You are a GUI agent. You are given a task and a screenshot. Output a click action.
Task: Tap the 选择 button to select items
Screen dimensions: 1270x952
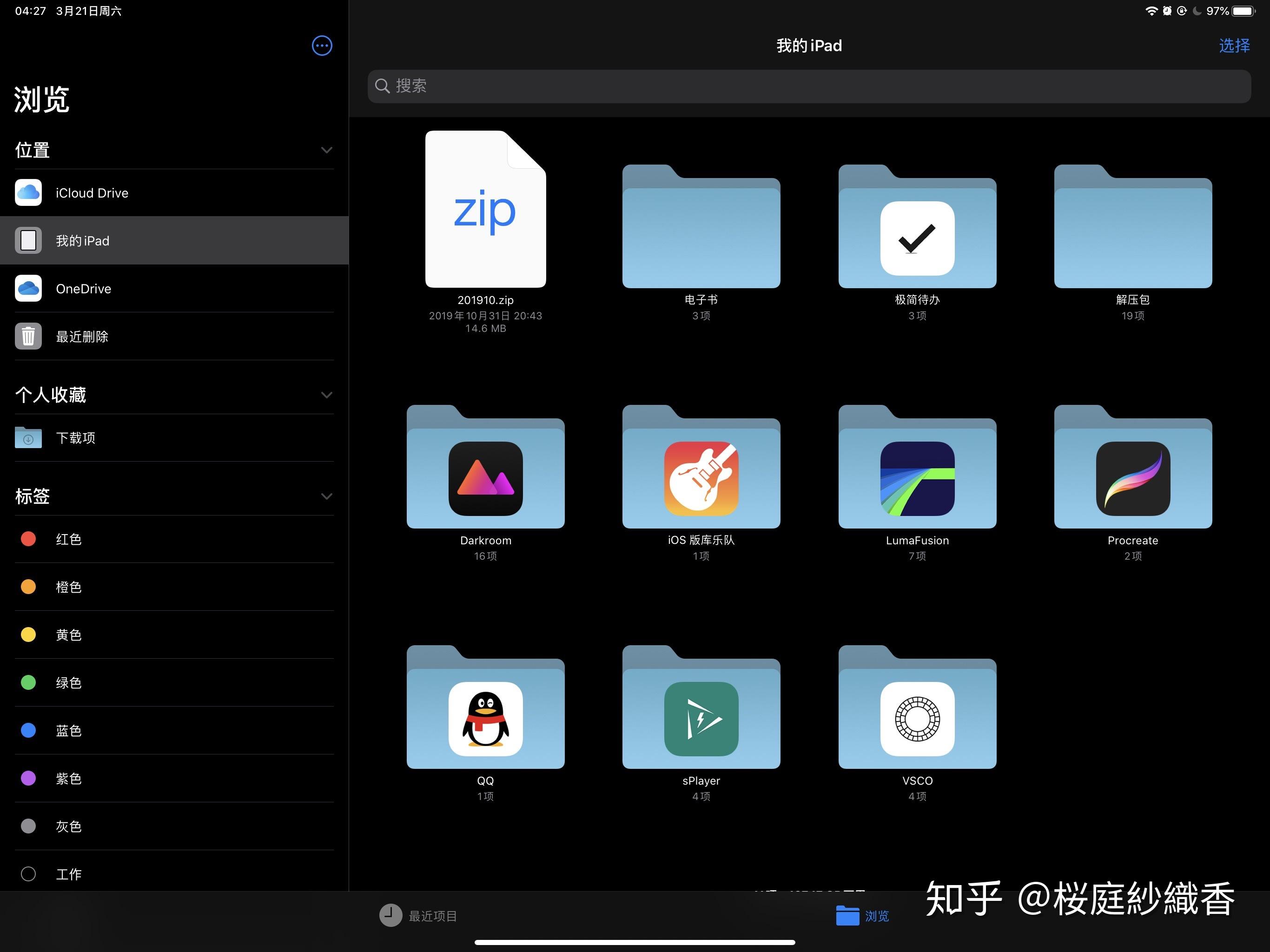click(x=1234, y=46)
